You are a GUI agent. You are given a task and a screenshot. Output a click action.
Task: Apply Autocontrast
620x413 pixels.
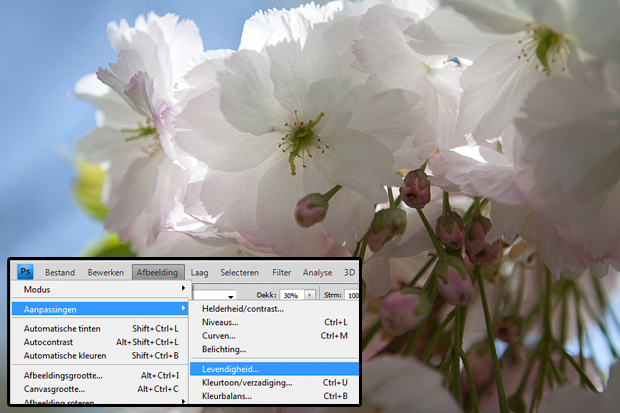pos(101,342)
